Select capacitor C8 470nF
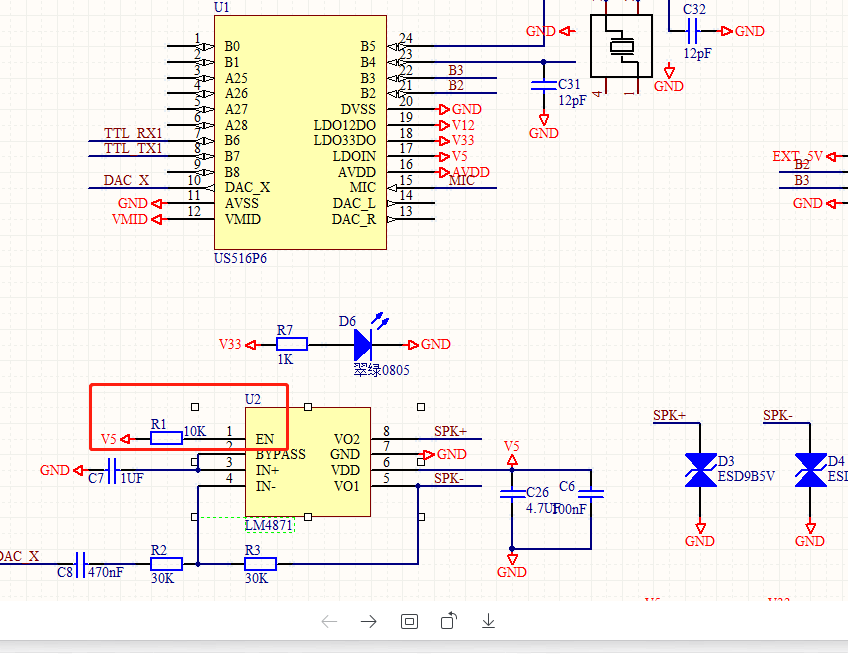Viewport: 848px width, 655px height. coord(82,564)
